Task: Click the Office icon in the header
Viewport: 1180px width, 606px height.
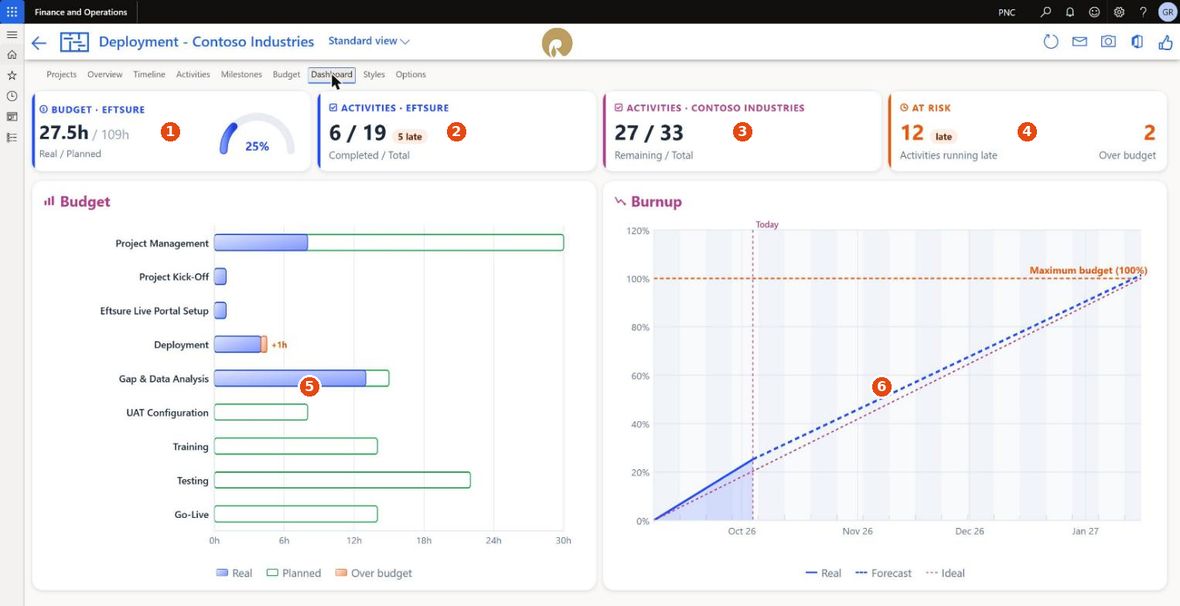Action: (x=1137, y=41)
